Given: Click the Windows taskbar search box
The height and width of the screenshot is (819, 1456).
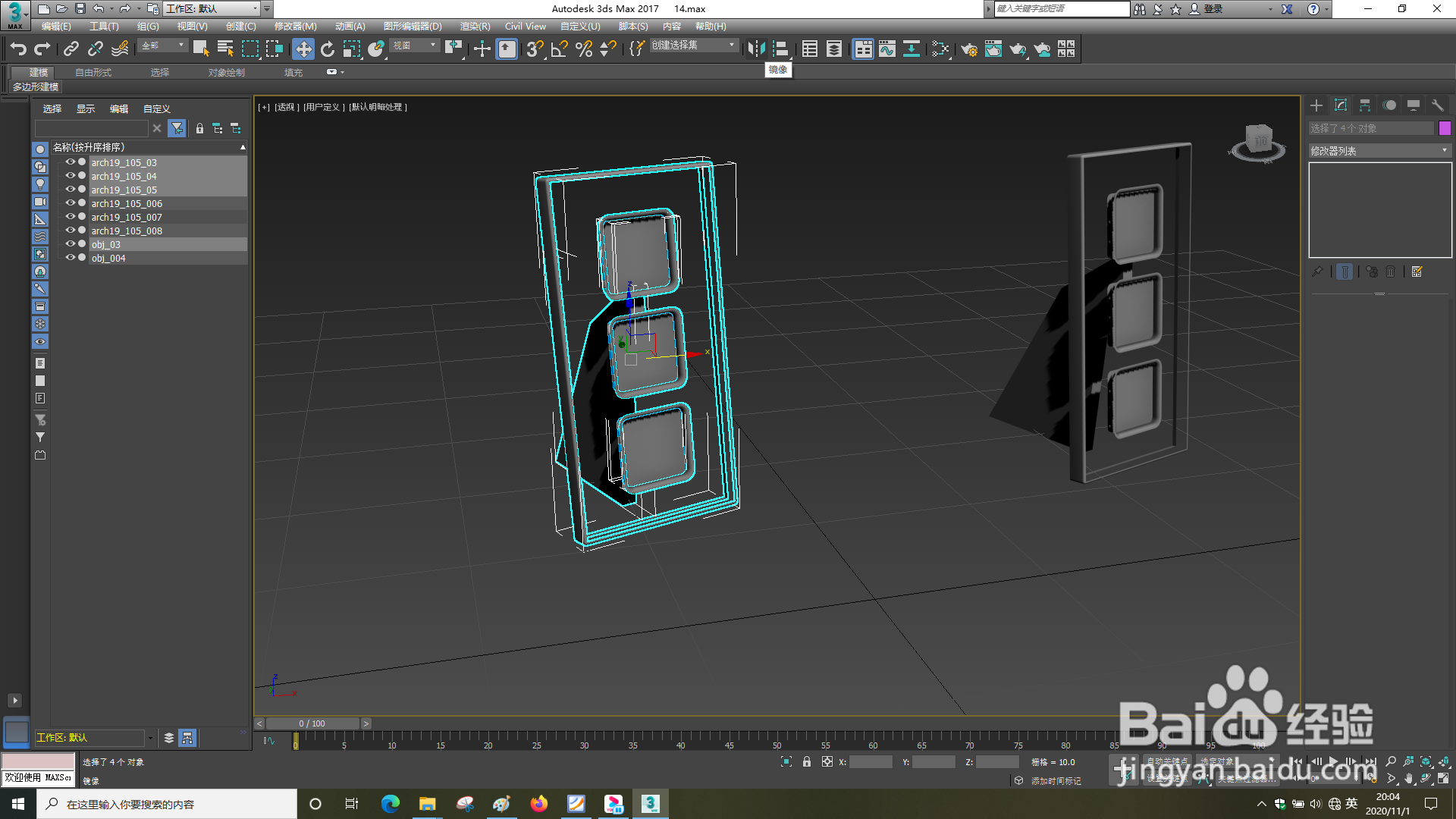Looking at the screenshot, I should click(167, 804).
